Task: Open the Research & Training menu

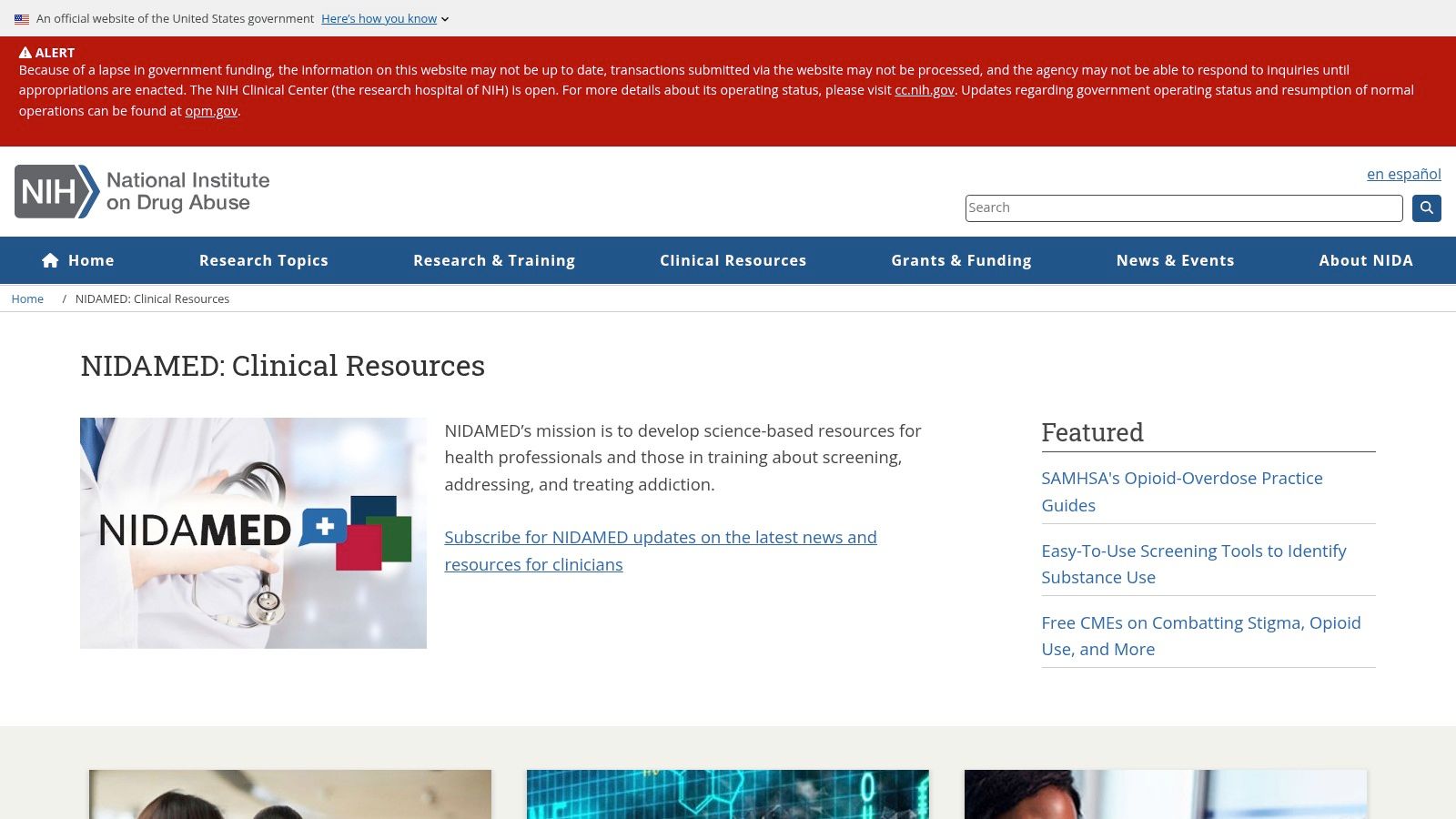Action: click(494, 260)
